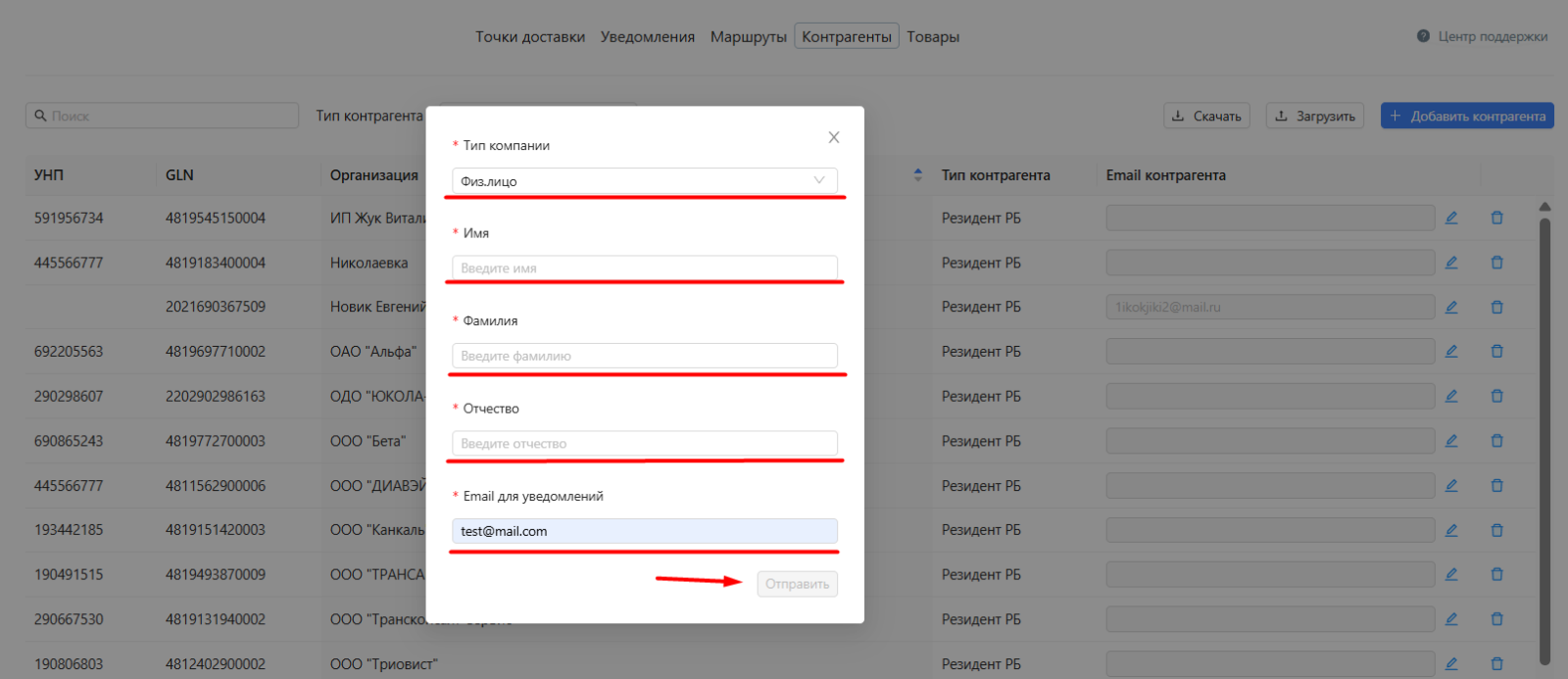This screenshot has height=679, width=1568.
Task: Click the search magnifier icon in Поиск field
Action: click(x=40, y=116)
